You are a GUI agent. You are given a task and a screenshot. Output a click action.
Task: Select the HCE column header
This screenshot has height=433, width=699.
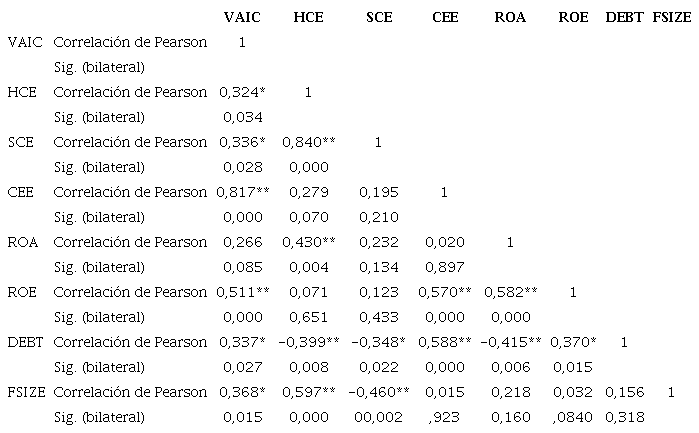(x=308, y=17)
